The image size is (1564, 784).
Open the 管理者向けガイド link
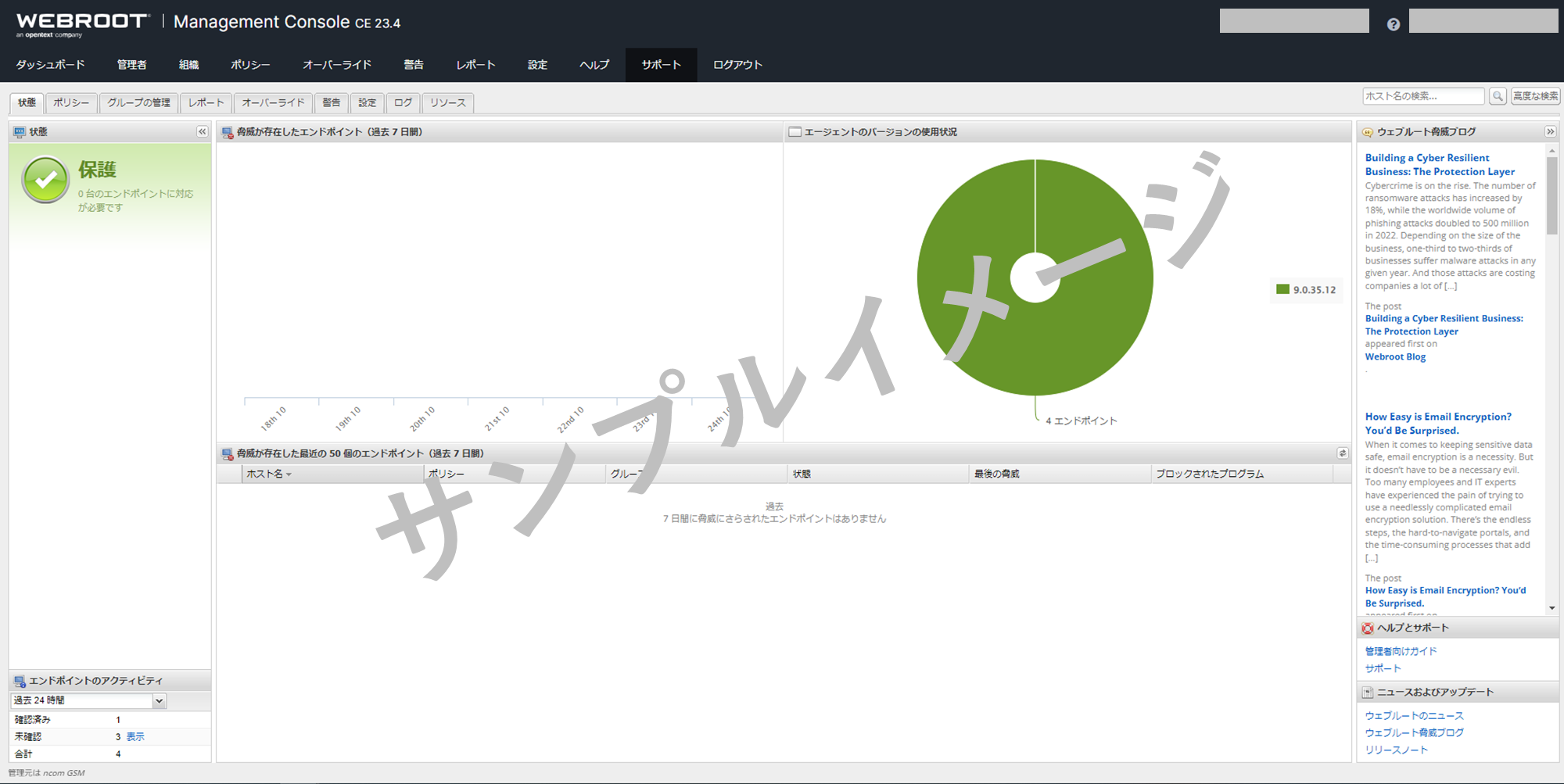[x=1401, y=651]
